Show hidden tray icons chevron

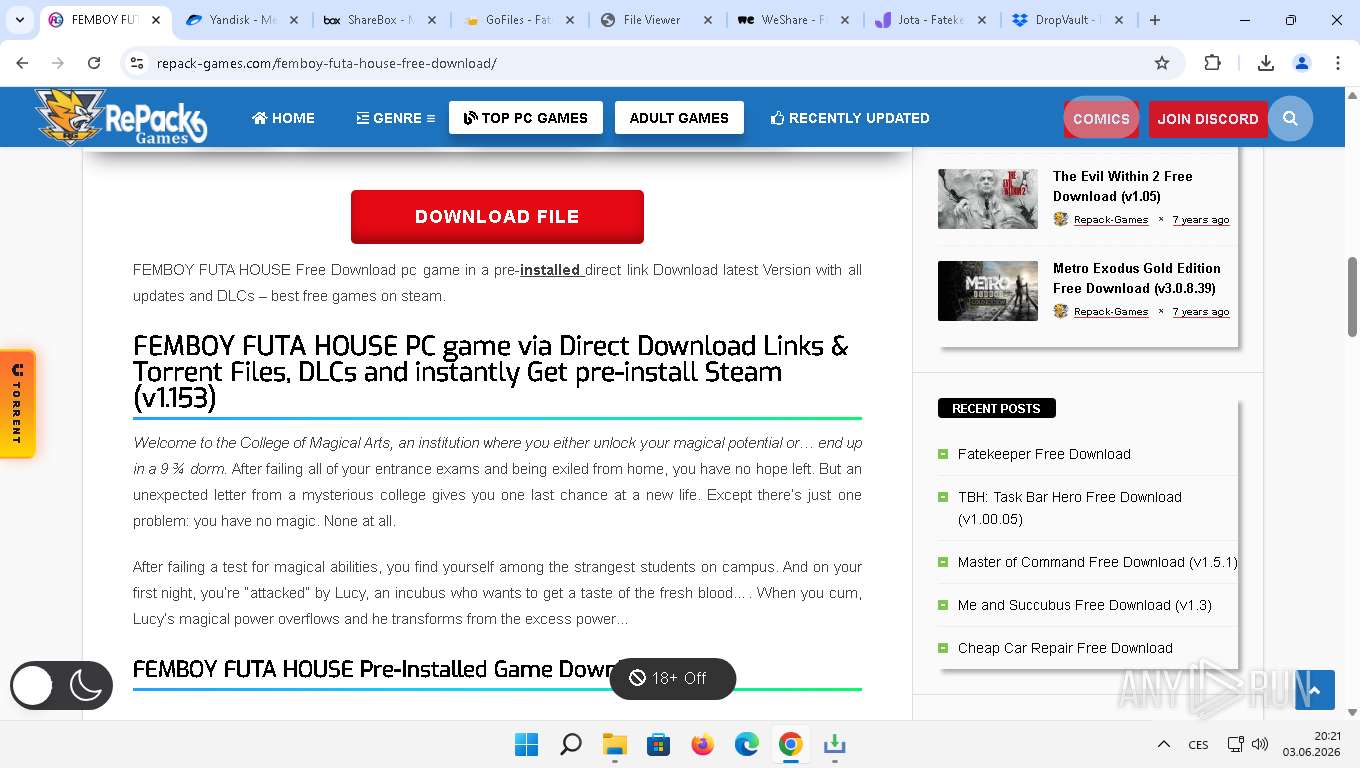click(x=1164, y=745)
